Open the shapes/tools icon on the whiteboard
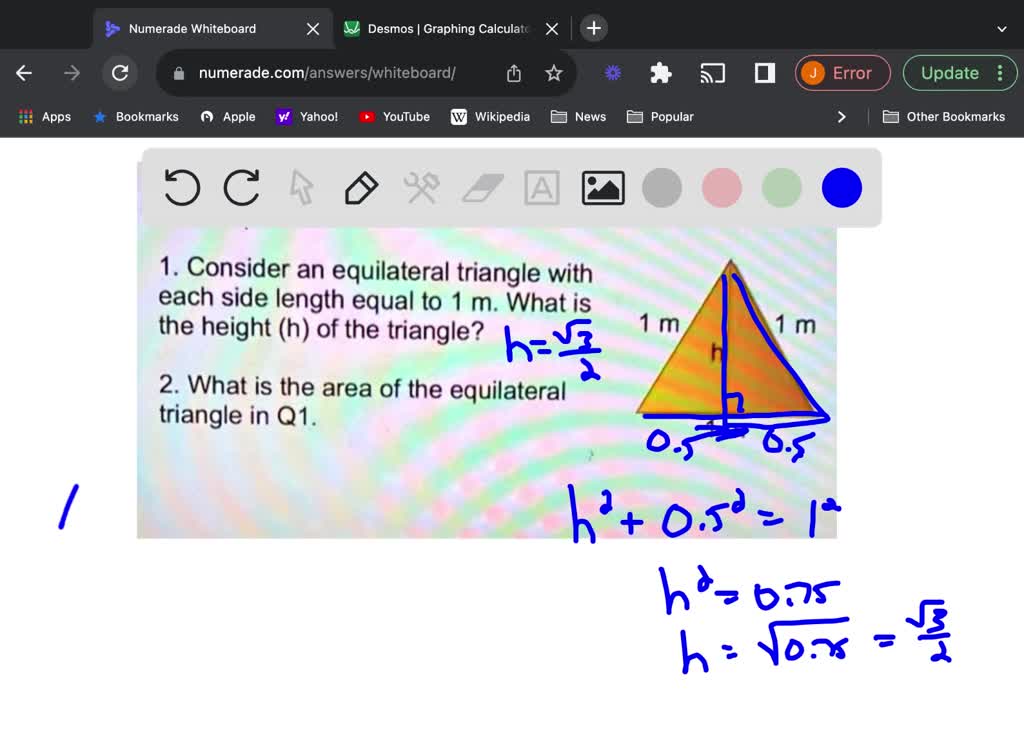Image resolution: width=1024 pixels, height=742 pixels. click(x=421, y=187)
